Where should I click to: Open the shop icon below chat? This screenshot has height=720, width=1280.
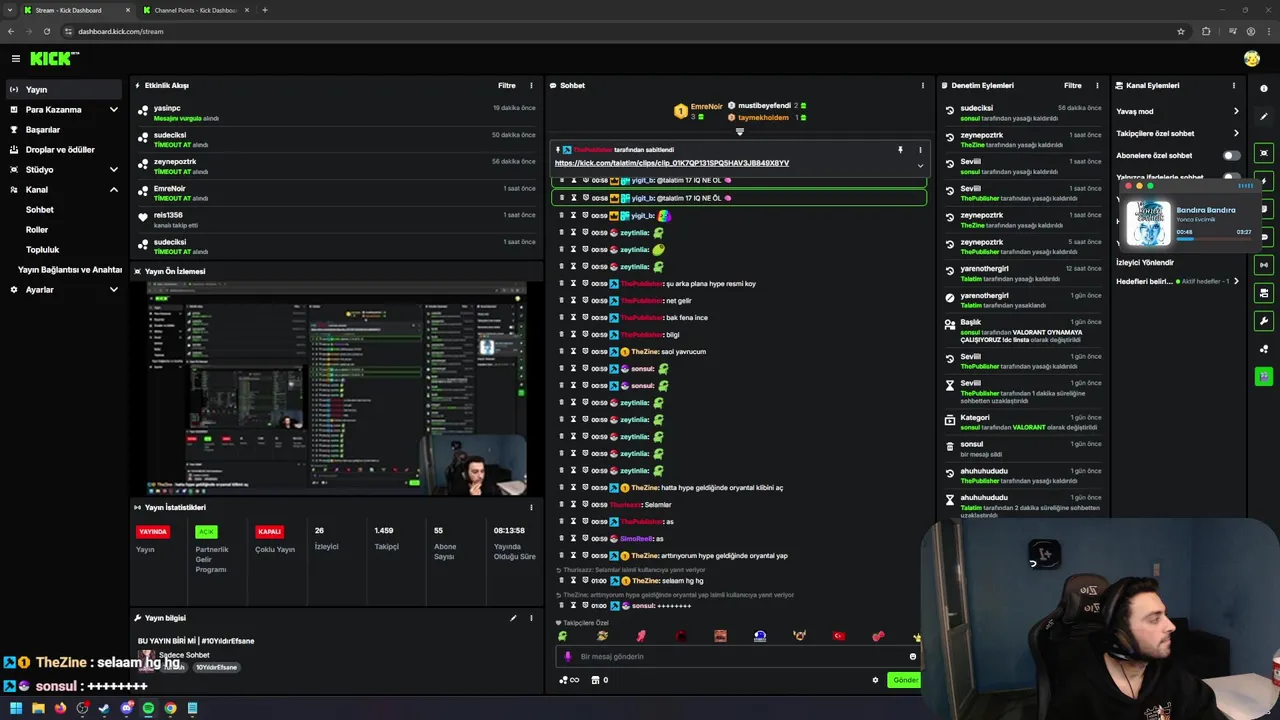pos(599,680)
